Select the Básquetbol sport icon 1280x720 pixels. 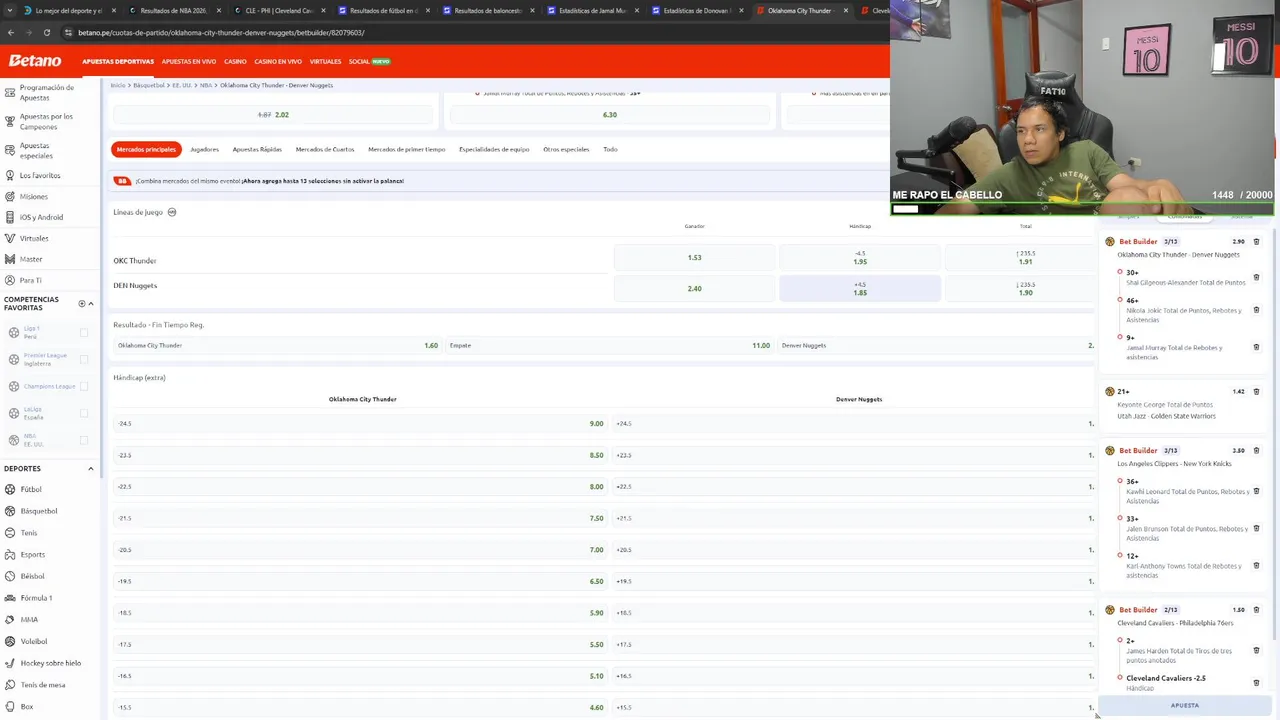tap(10, 511)
